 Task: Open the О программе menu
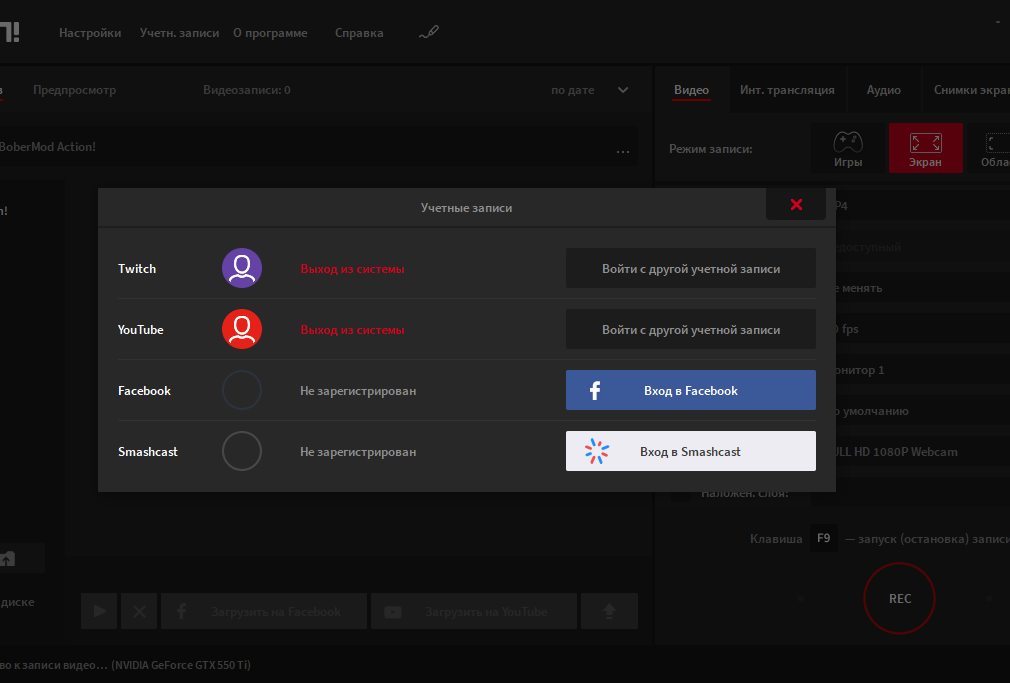pyautogui.click(x=270, y=33)
